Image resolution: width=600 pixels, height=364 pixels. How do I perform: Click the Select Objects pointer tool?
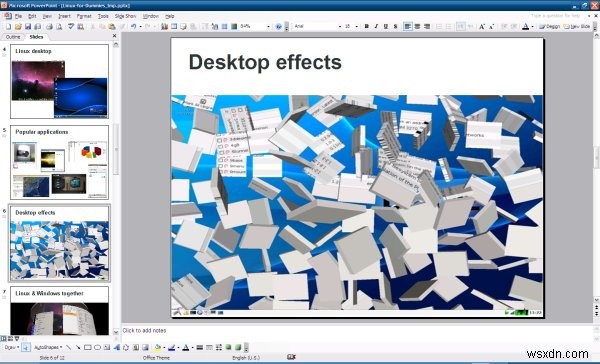[x=26, y=347]
